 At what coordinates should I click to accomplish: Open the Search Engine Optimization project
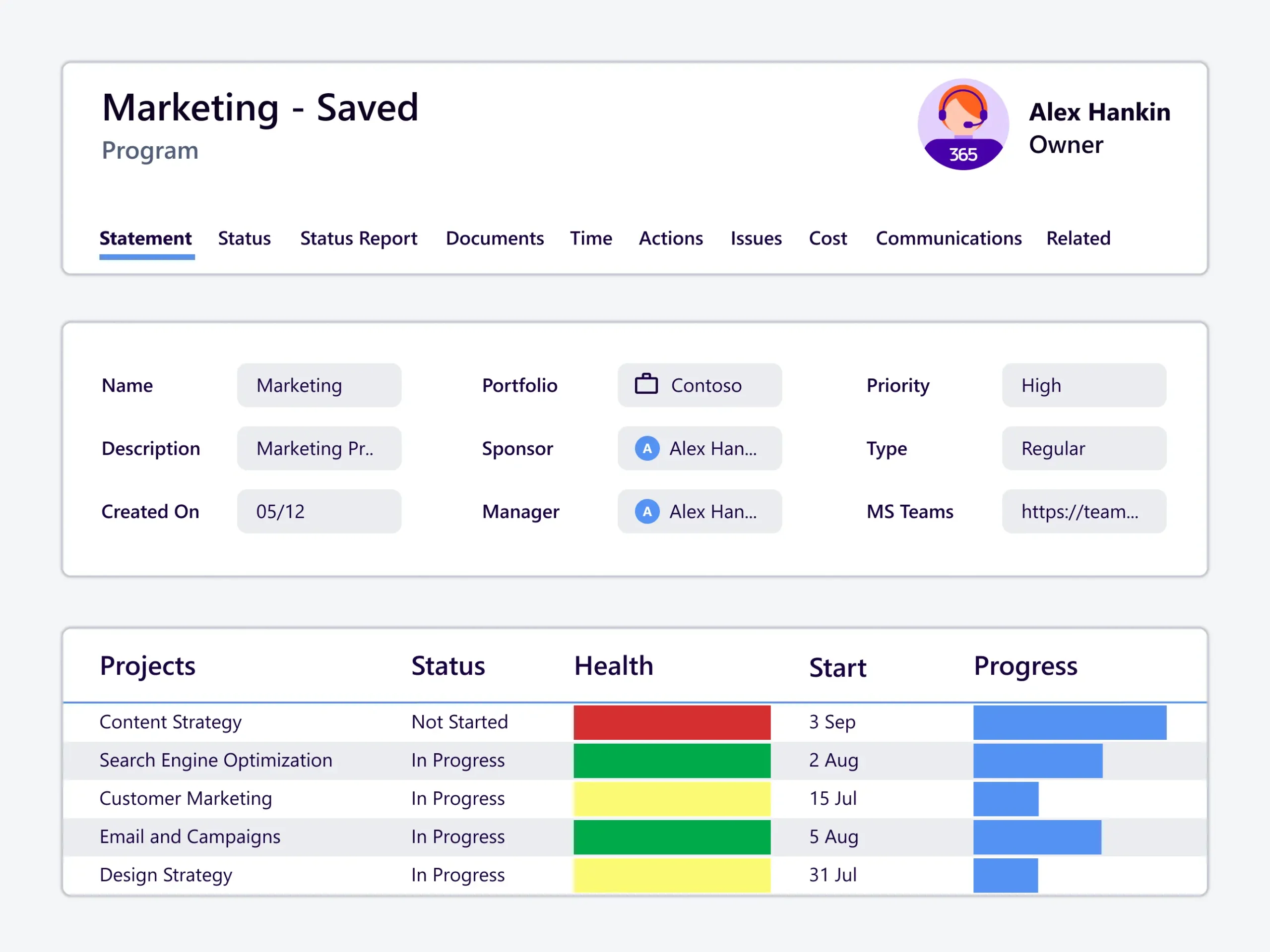pos(216,760)
